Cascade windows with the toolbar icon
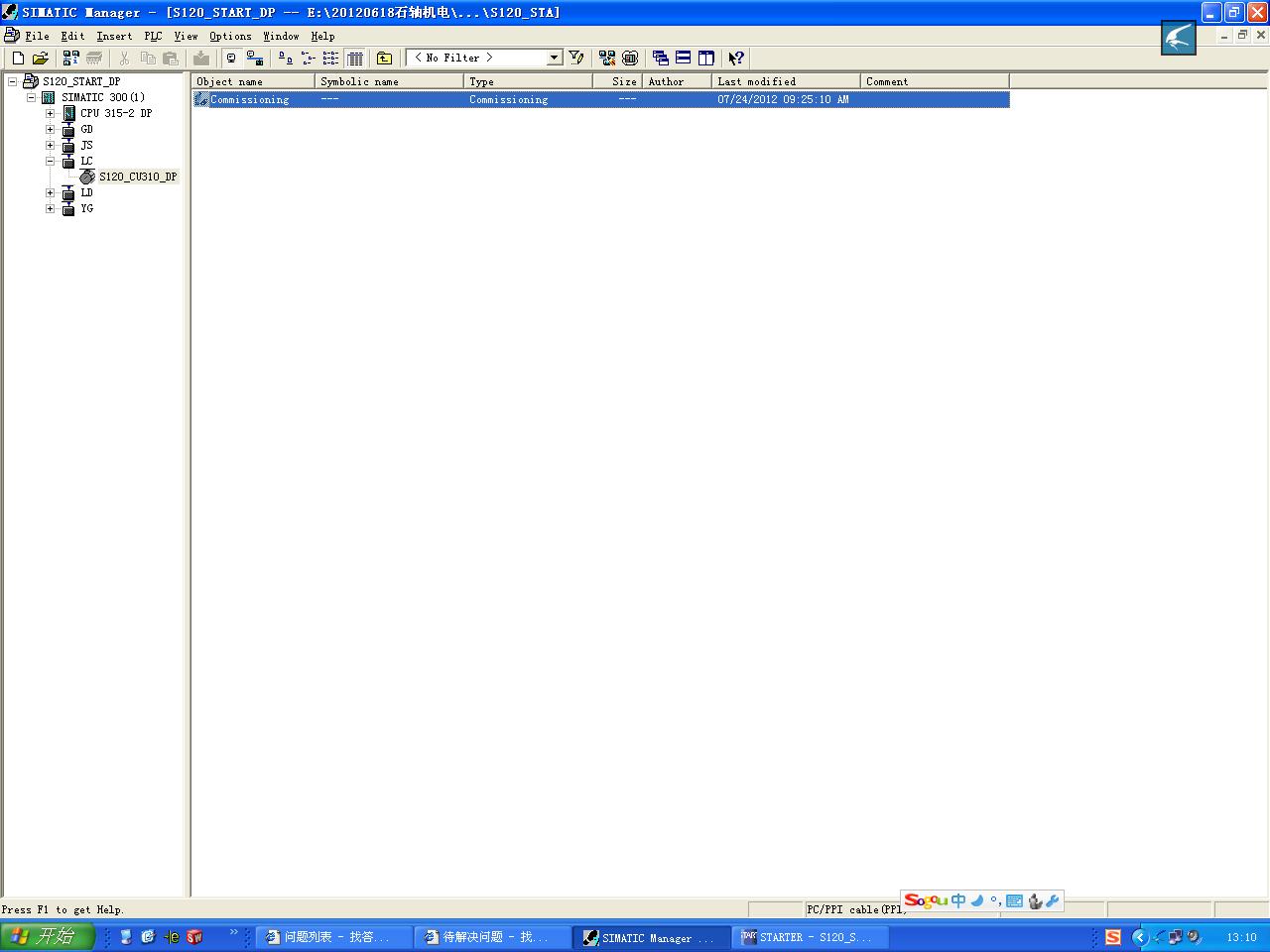Image resolution: width=1270 pixels, height=952 pixels. click(661, 59)
